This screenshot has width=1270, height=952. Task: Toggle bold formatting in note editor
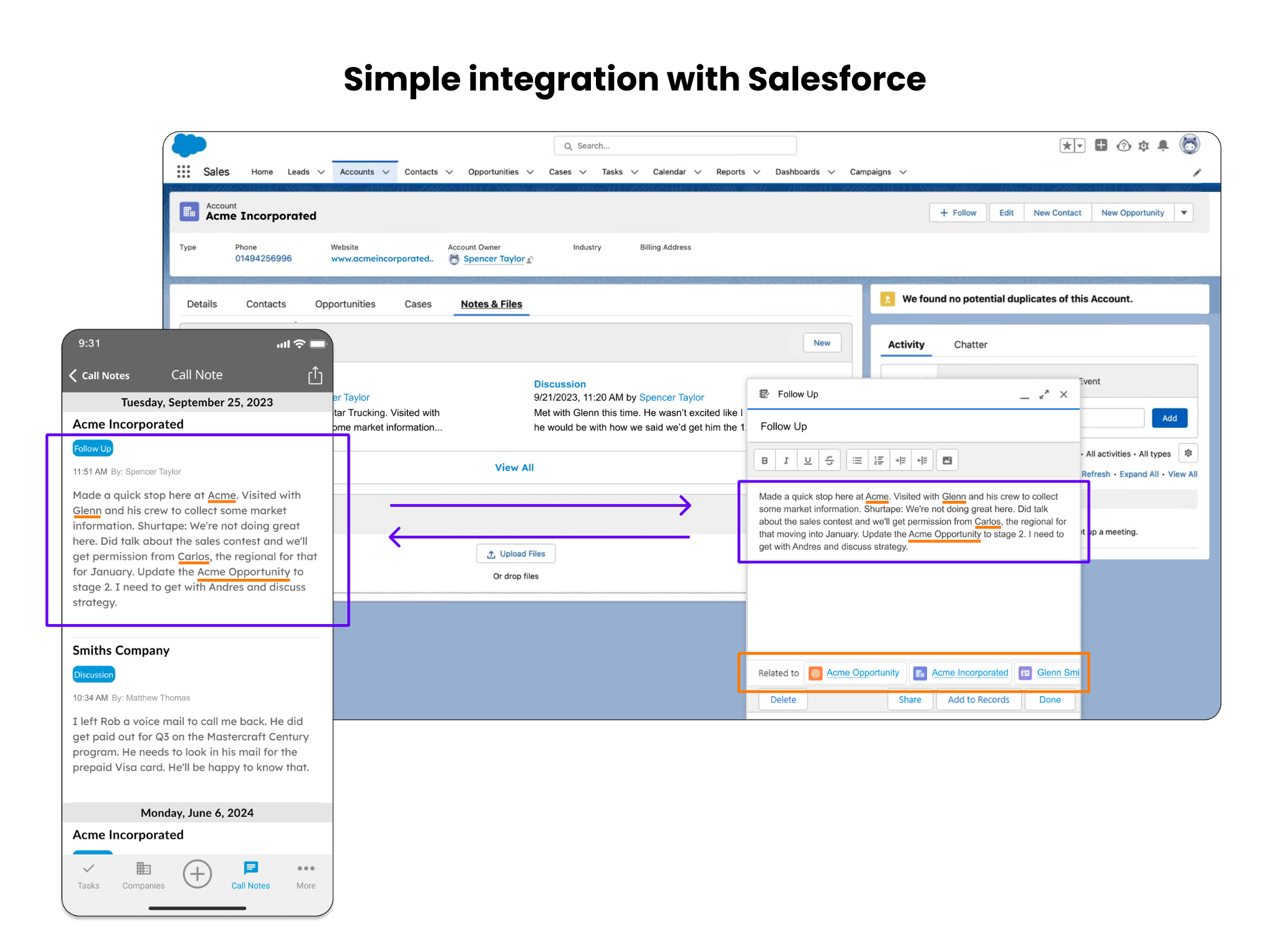(x=765, y=461)
